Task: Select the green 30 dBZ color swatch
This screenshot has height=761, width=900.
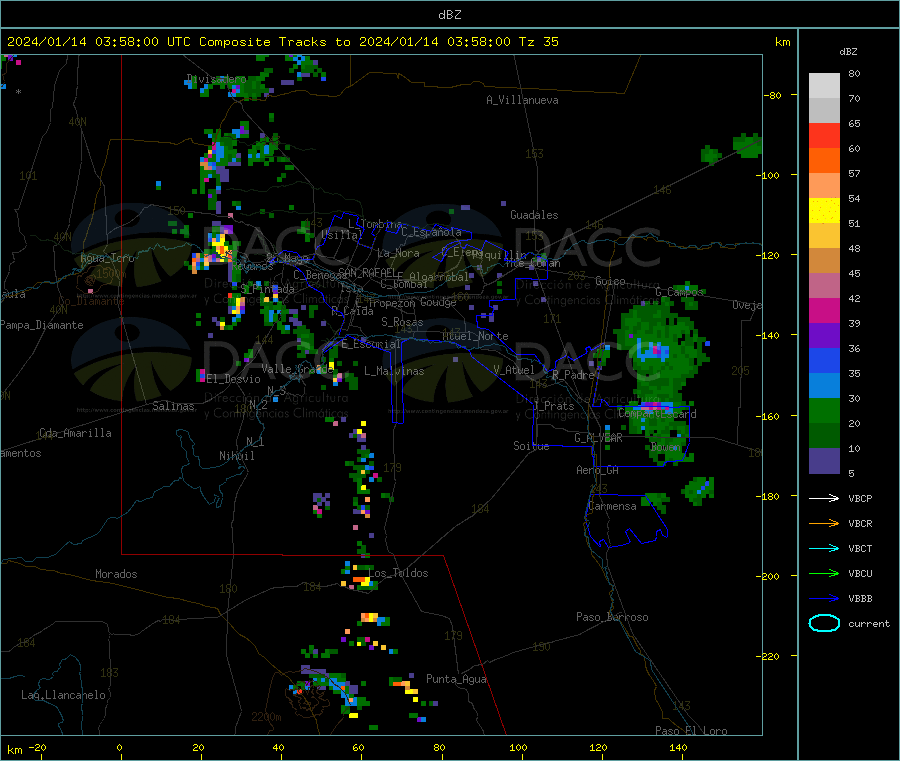Action: (824, 410)
